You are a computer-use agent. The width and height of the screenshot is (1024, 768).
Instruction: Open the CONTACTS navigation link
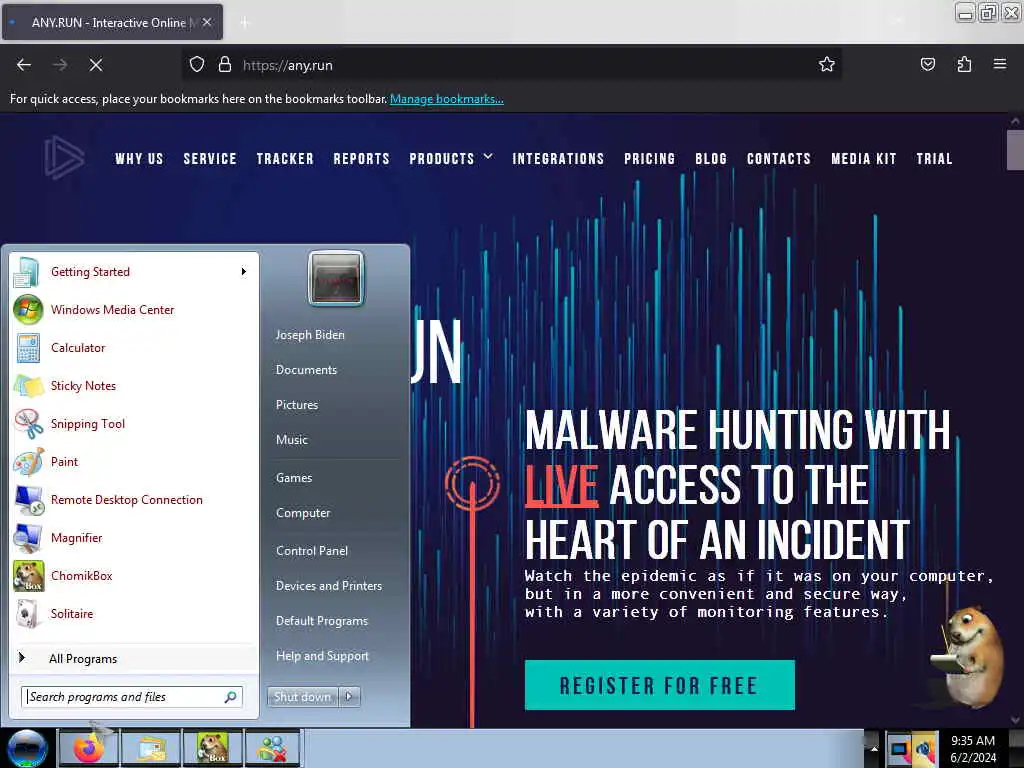[x=778, y=159]
